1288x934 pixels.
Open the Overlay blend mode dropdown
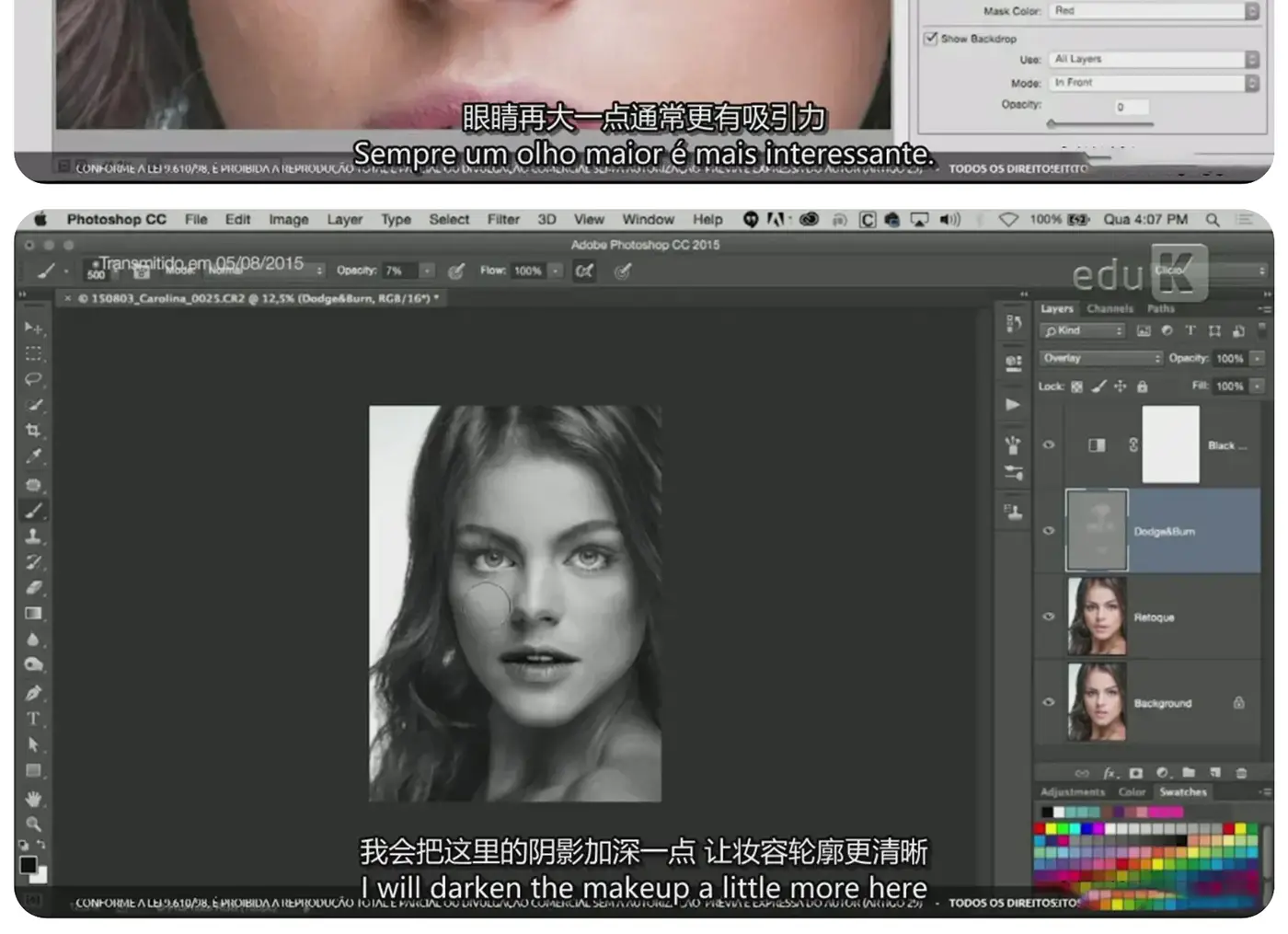1101,358
